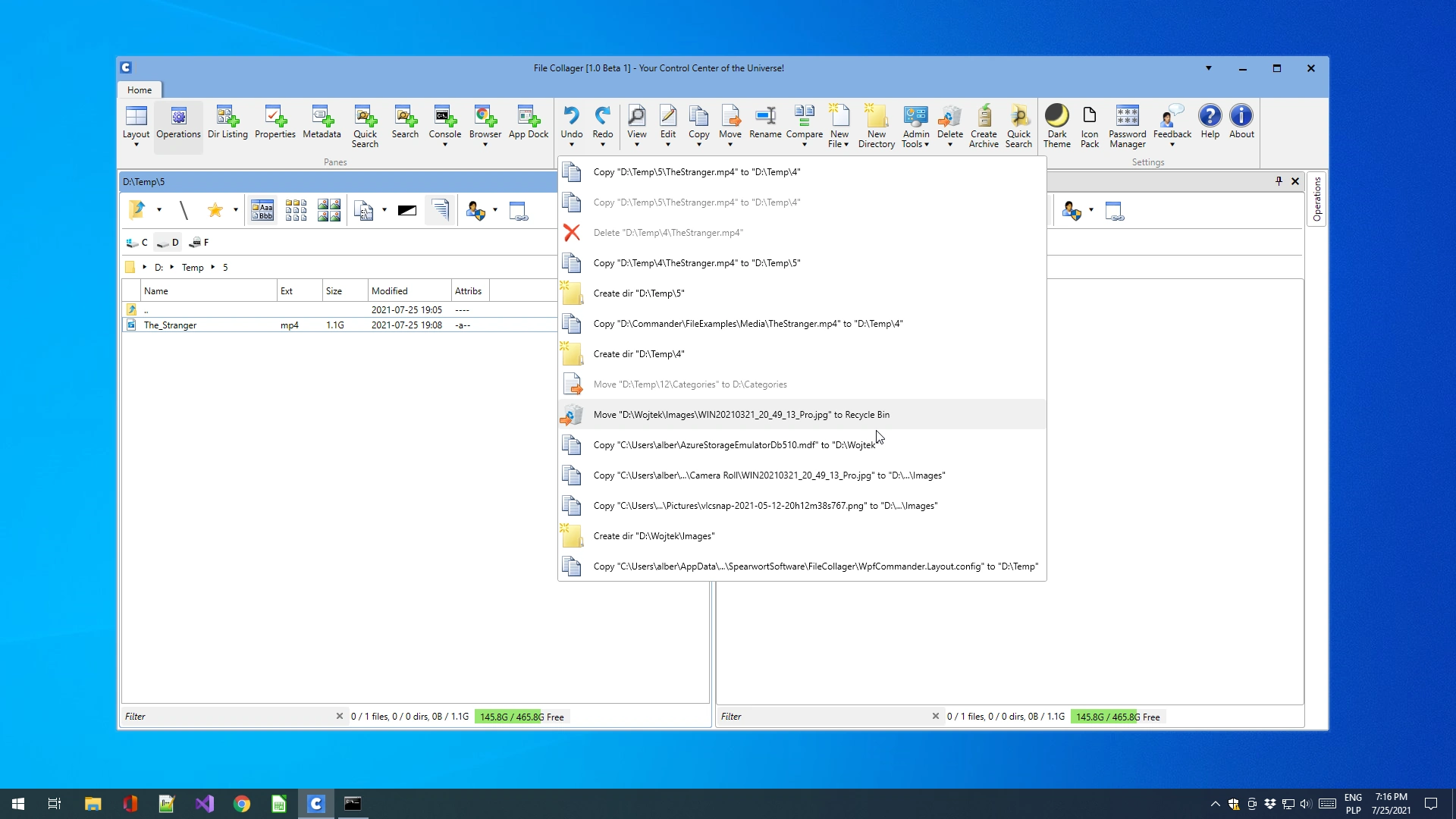Expand the Copy dropdown arrow
This screenshot has width=1456, height=819.
[698, 144]
